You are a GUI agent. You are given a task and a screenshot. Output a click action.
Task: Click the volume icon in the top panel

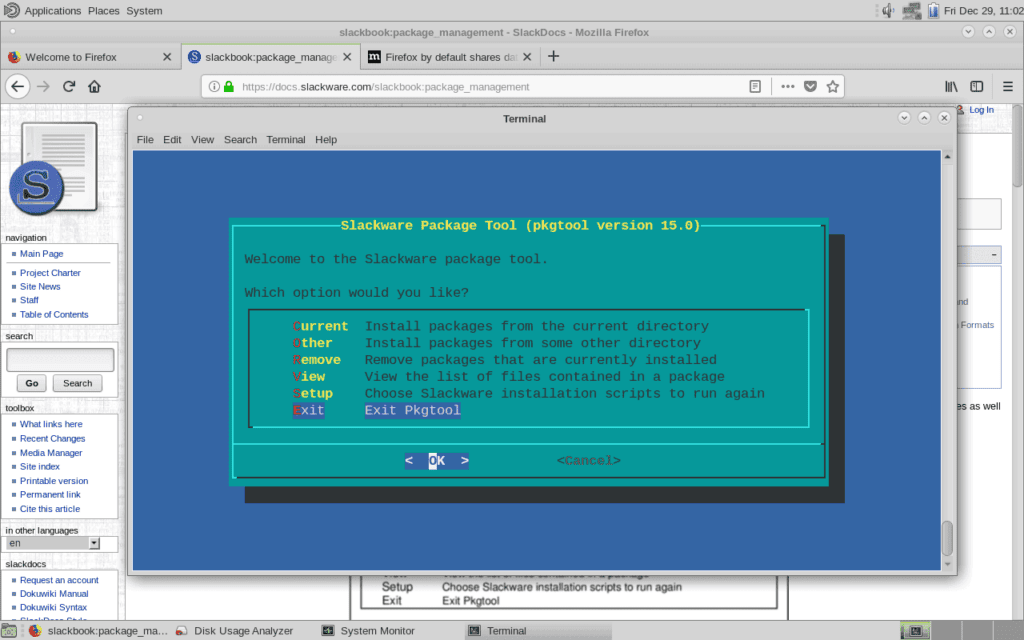point(889,10)
